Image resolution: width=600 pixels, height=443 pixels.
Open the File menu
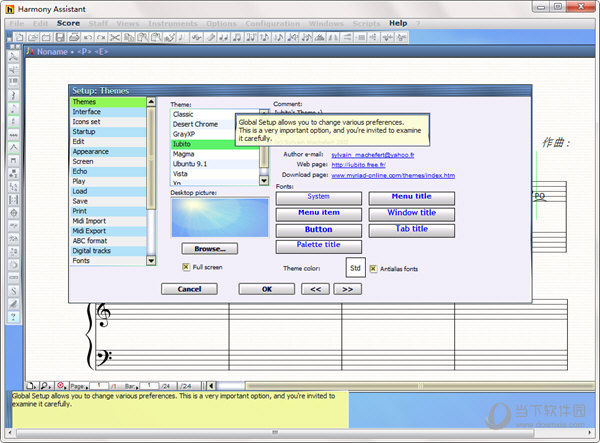point(16,23)
